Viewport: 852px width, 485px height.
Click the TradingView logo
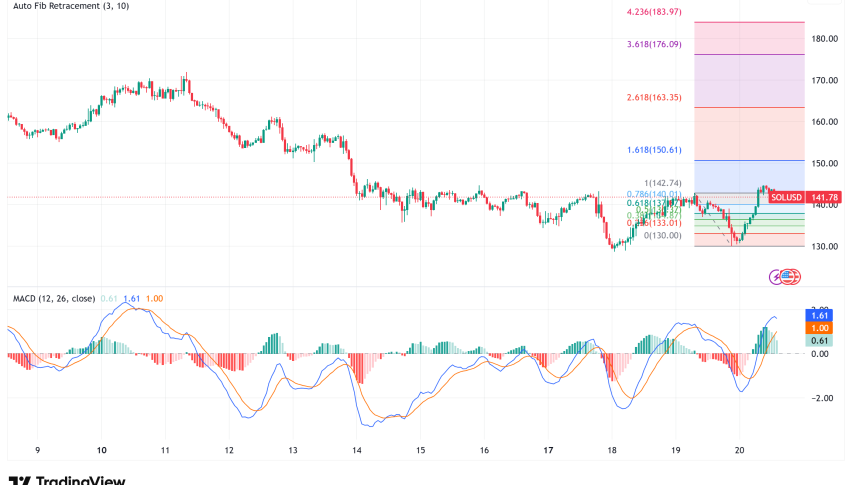click(66, 480)
